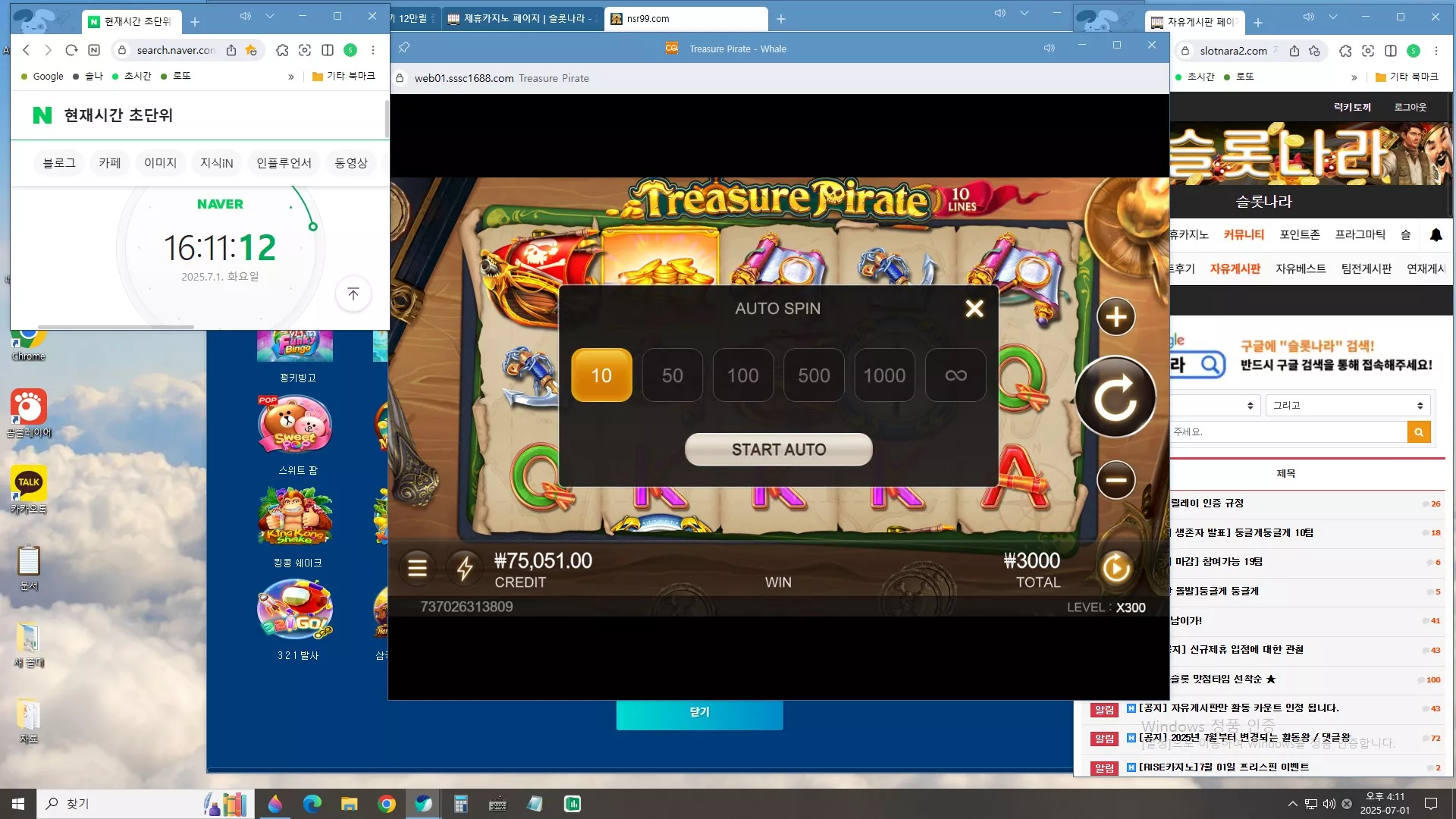This screenshot has width=1456, height=819.
Task: Select the 인플루언서 search tab
Action: pos(284,163)
